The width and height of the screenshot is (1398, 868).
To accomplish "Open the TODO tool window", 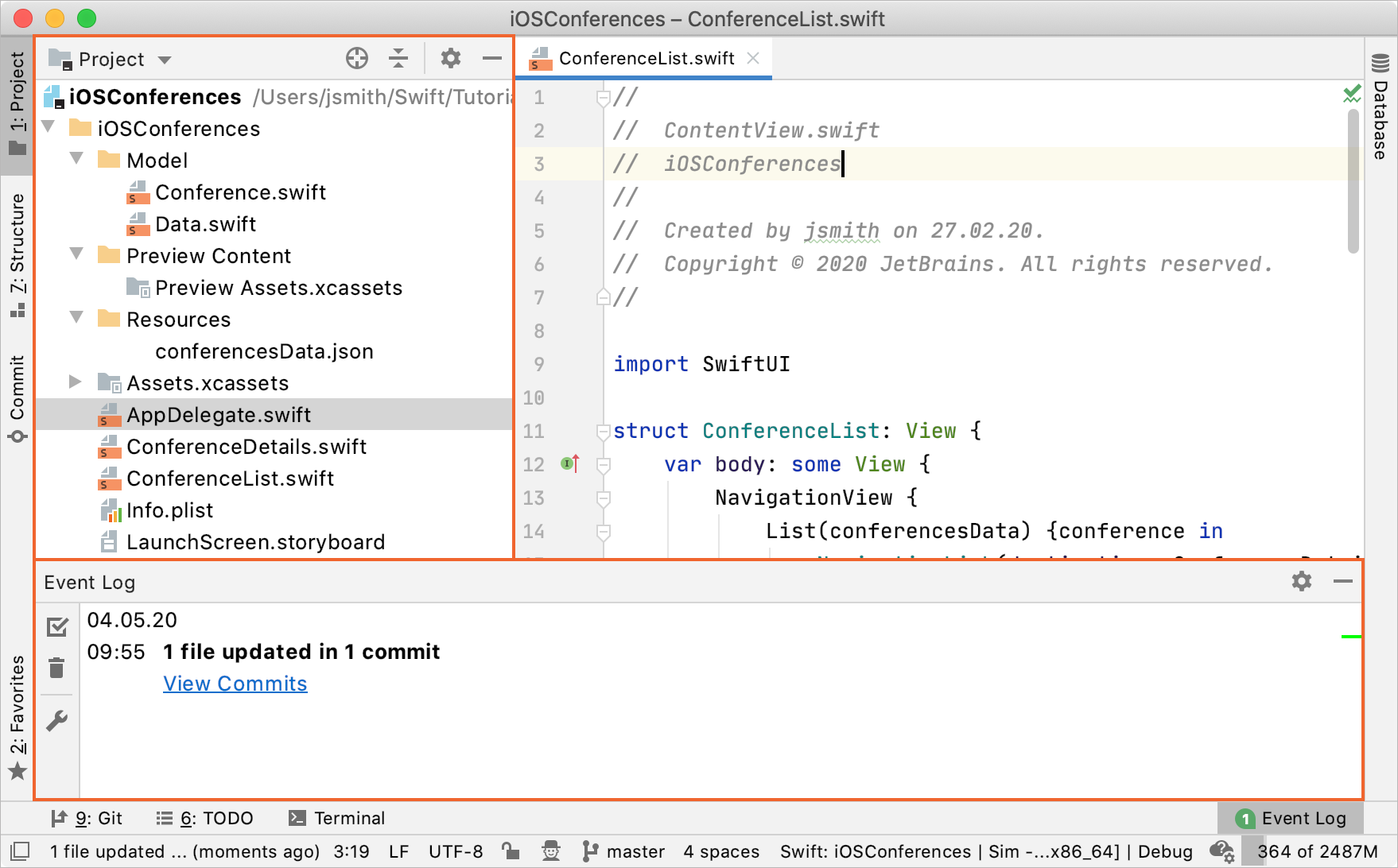I will pos(204,818).
